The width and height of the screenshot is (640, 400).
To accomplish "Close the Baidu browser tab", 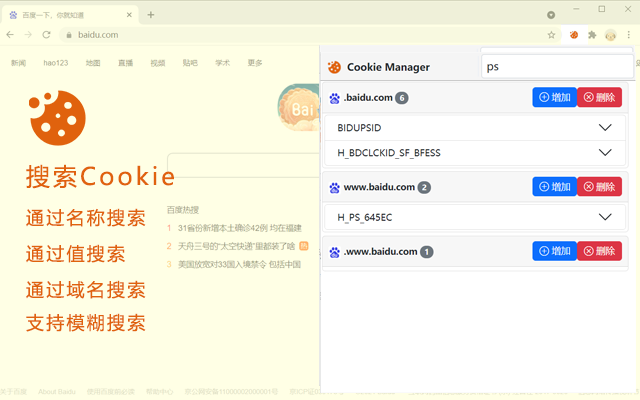I will (x=129, y=15).
